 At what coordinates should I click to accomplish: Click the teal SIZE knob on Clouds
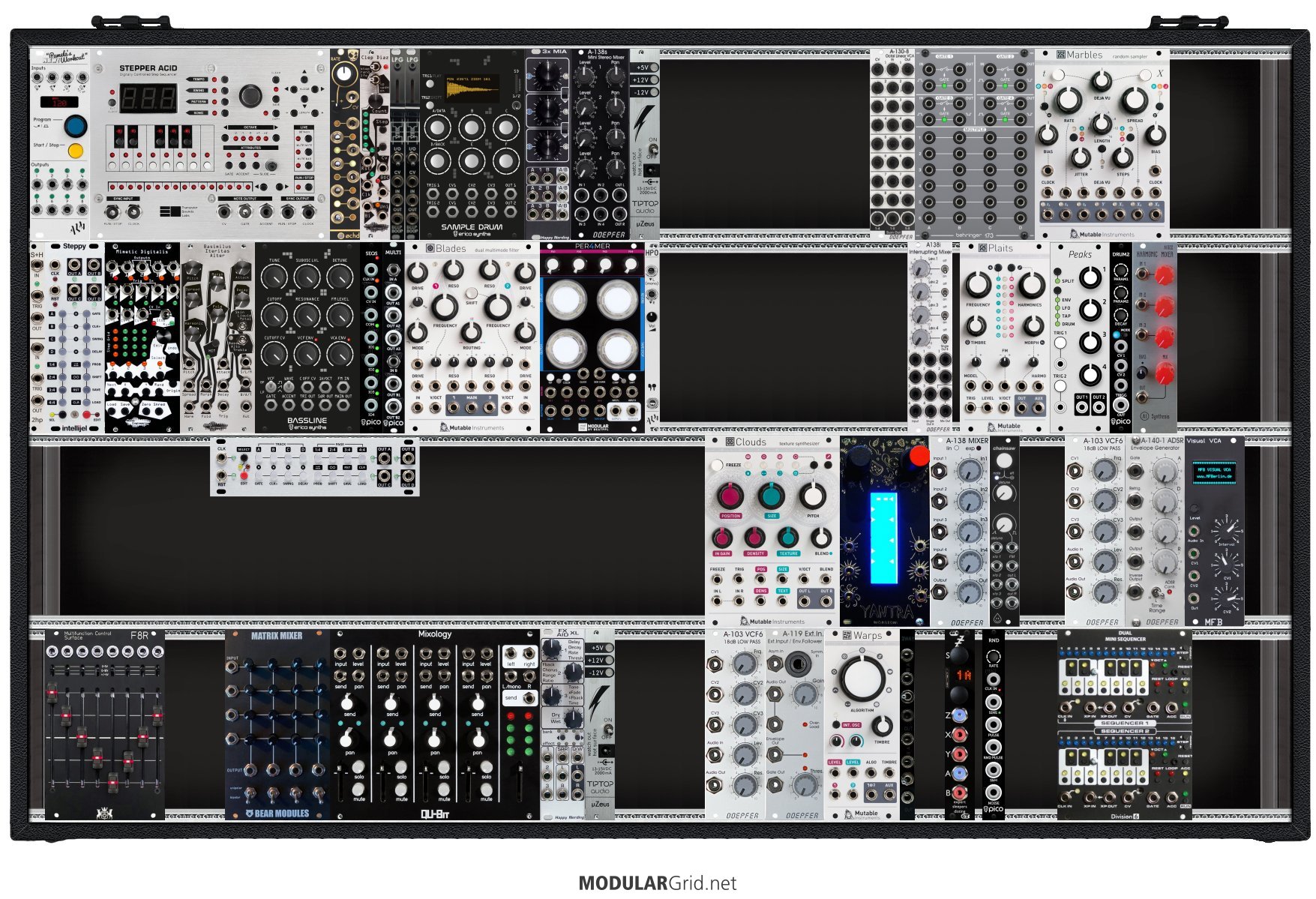coord(771,496)
